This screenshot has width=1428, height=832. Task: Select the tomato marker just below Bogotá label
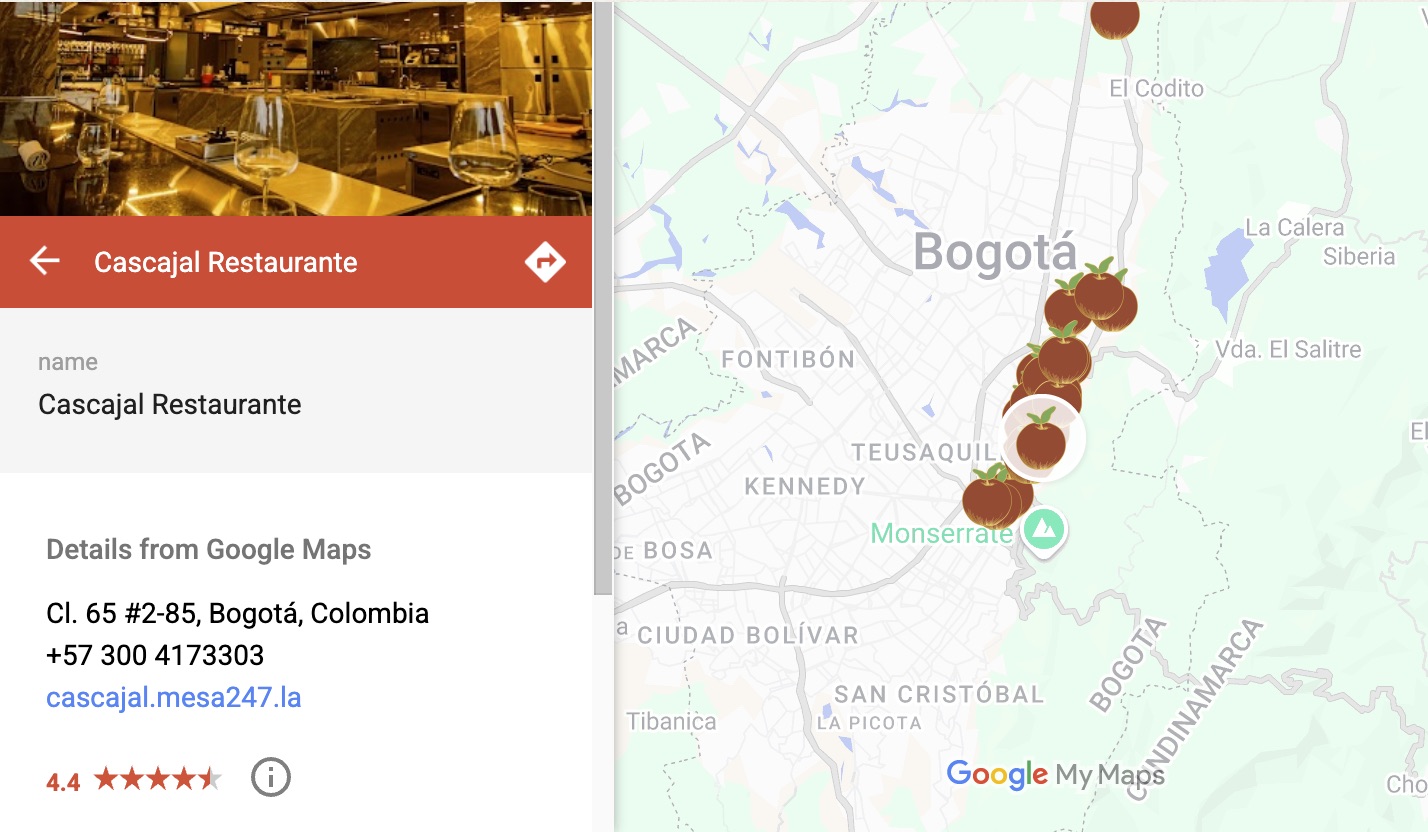tap(1100, 289)
